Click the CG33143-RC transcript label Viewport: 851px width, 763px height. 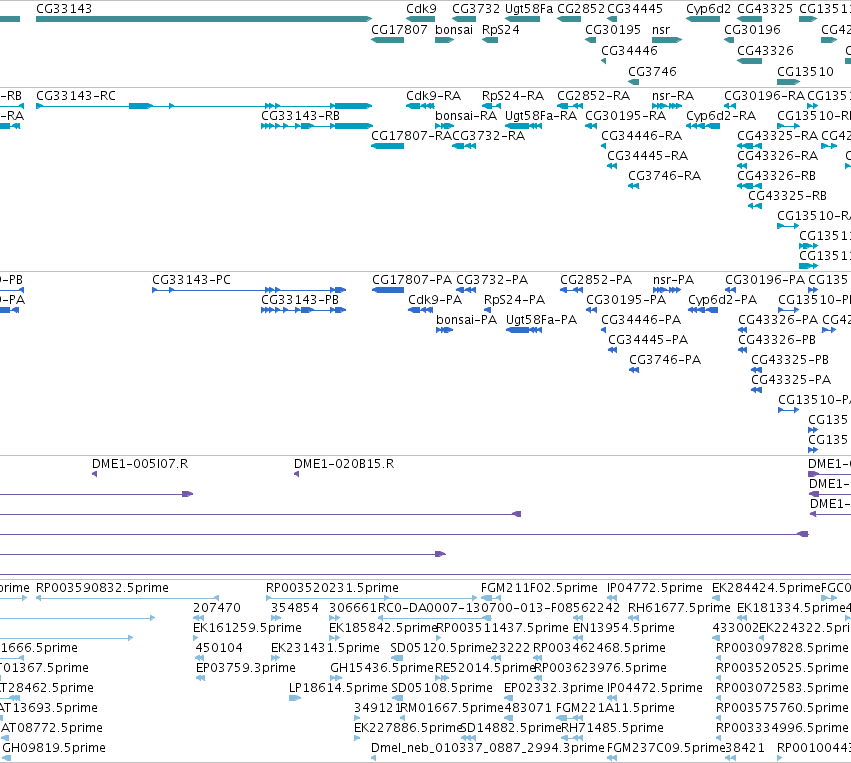(76, 96)
